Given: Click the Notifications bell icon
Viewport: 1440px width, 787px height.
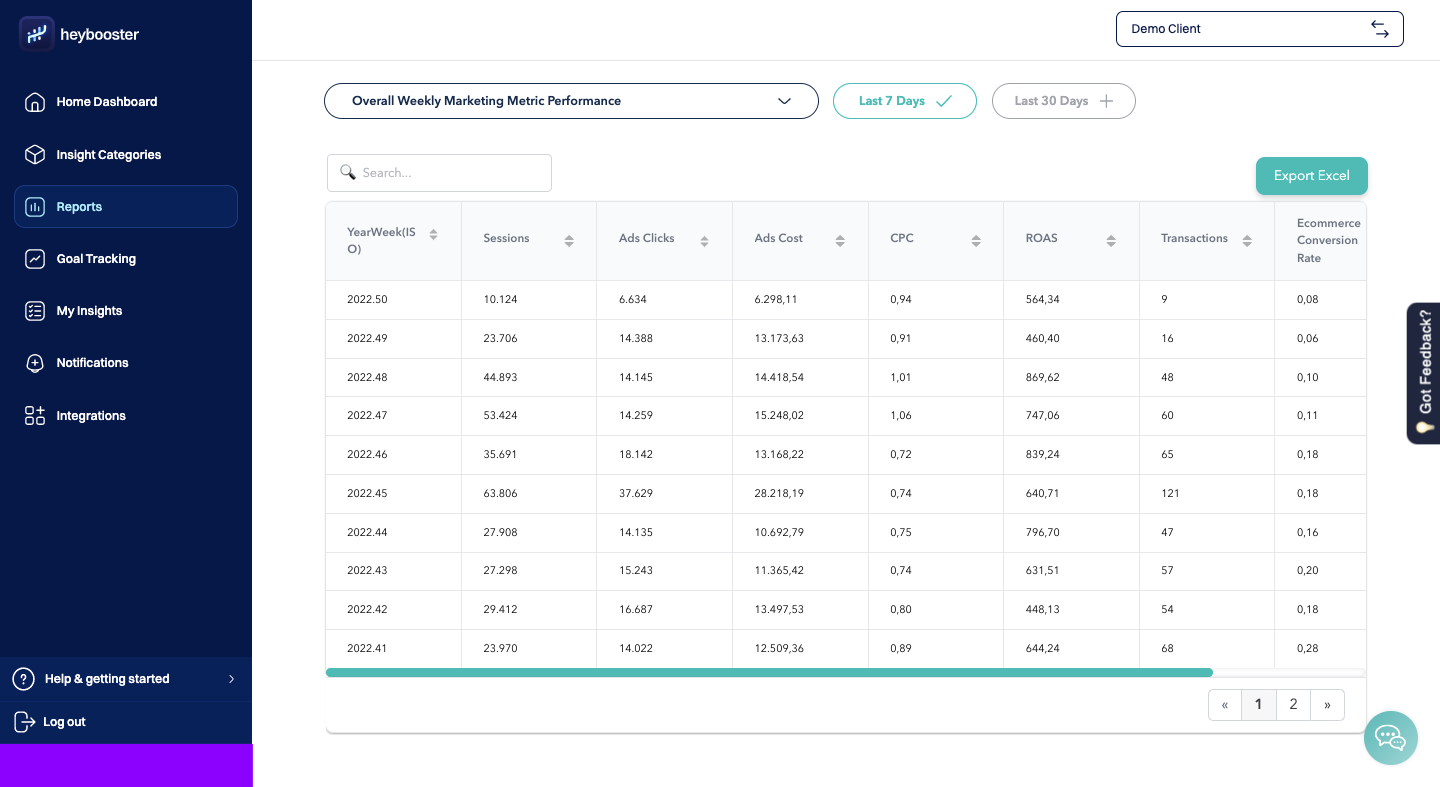Looking at the screenshot, I should point(35,363).
